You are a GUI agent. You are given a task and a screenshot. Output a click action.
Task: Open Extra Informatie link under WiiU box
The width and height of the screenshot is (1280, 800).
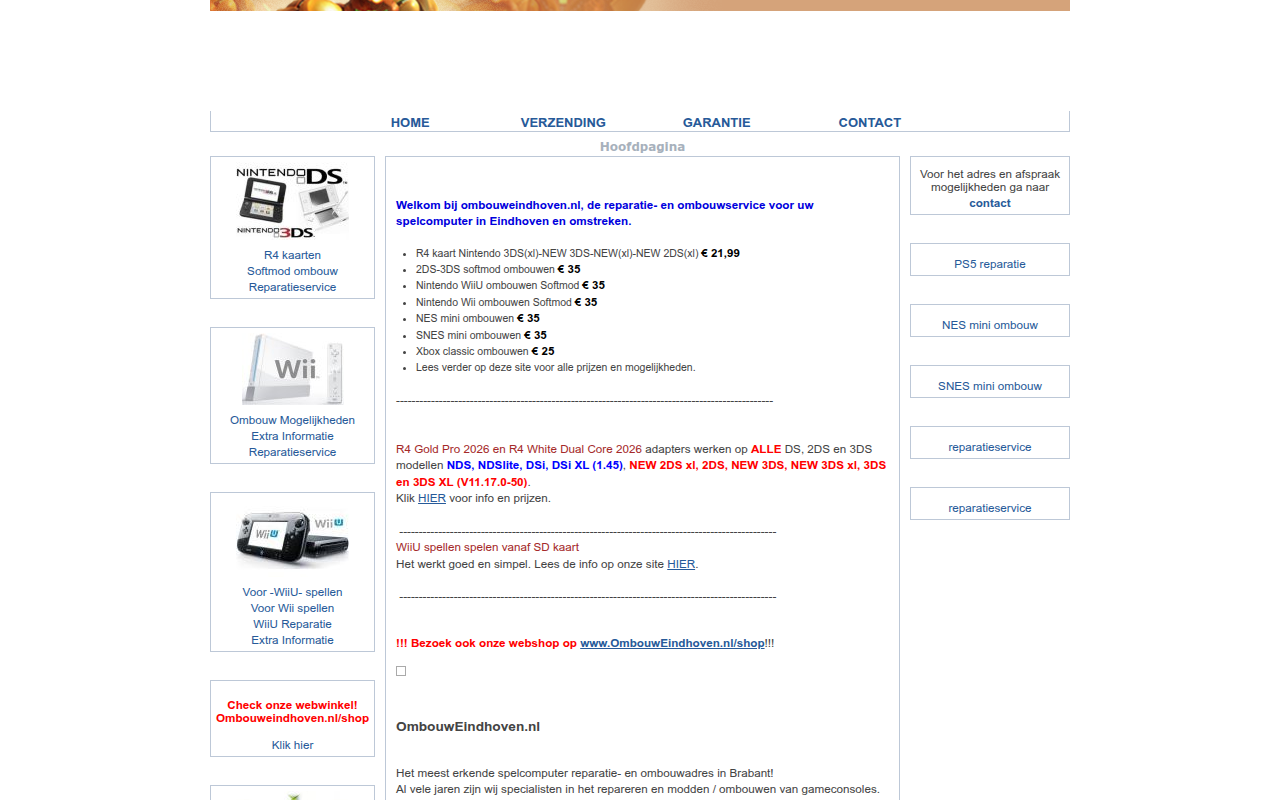tap(292, 640)
